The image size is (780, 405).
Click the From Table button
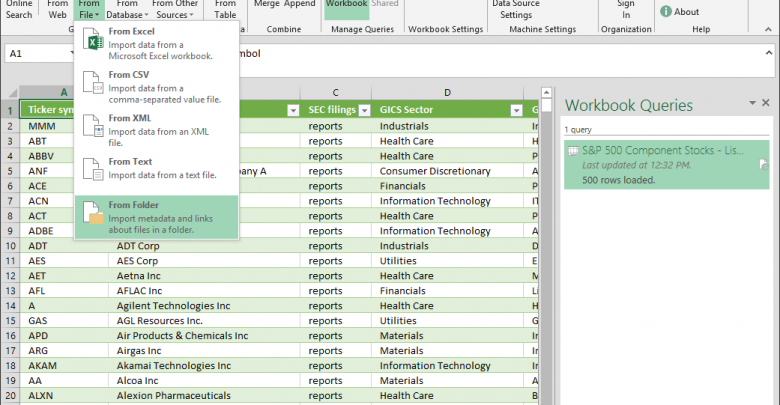pyautogui.click(x=225, y=9)
